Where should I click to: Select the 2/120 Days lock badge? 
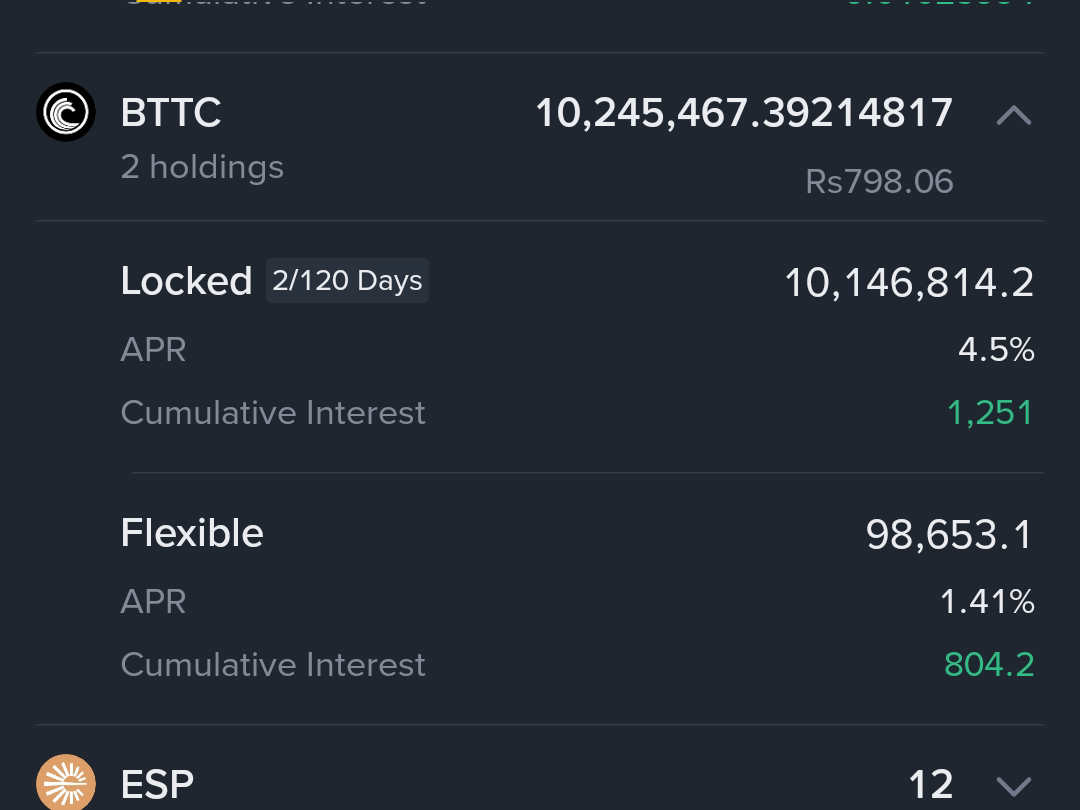point(347,280)
